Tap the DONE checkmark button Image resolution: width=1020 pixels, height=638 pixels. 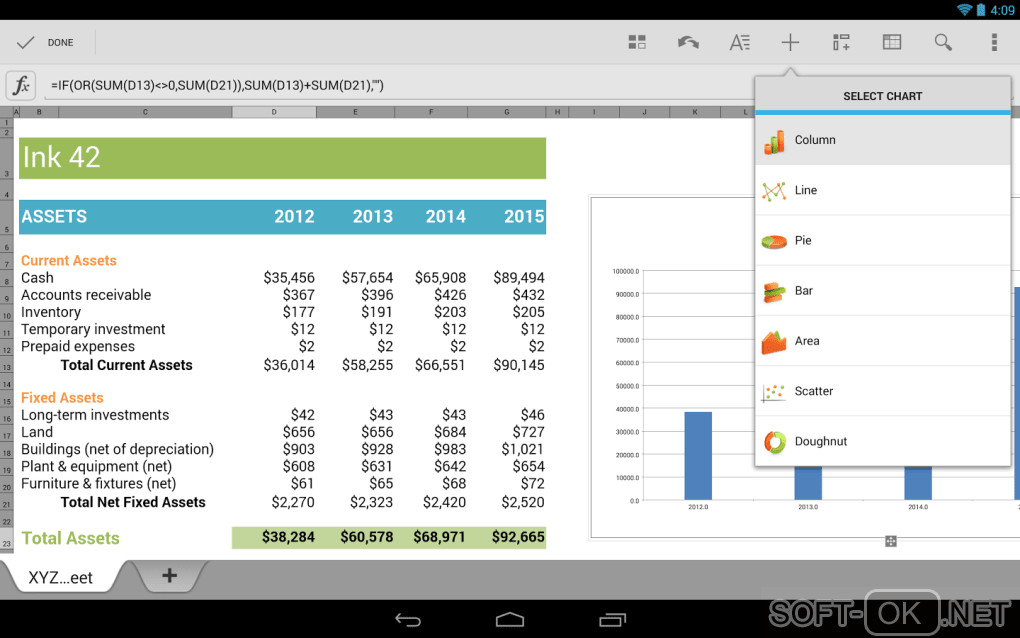pyautogui.click(x=46, y=43)
